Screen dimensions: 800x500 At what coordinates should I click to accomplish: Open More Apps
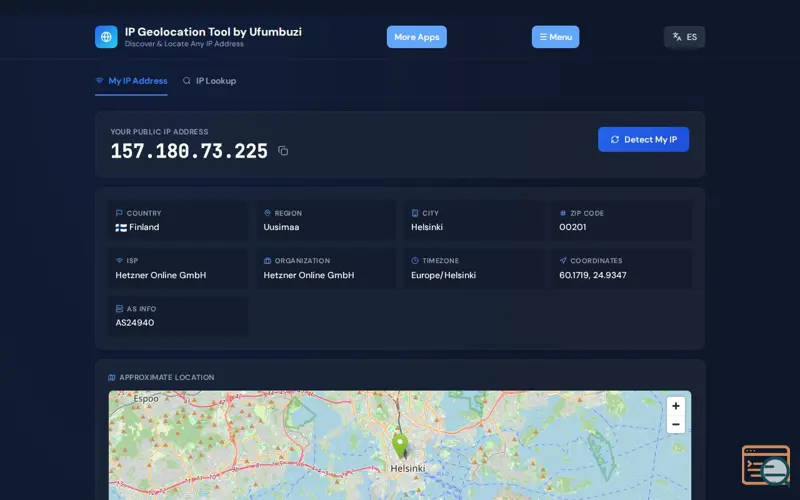tap(416, 37)
